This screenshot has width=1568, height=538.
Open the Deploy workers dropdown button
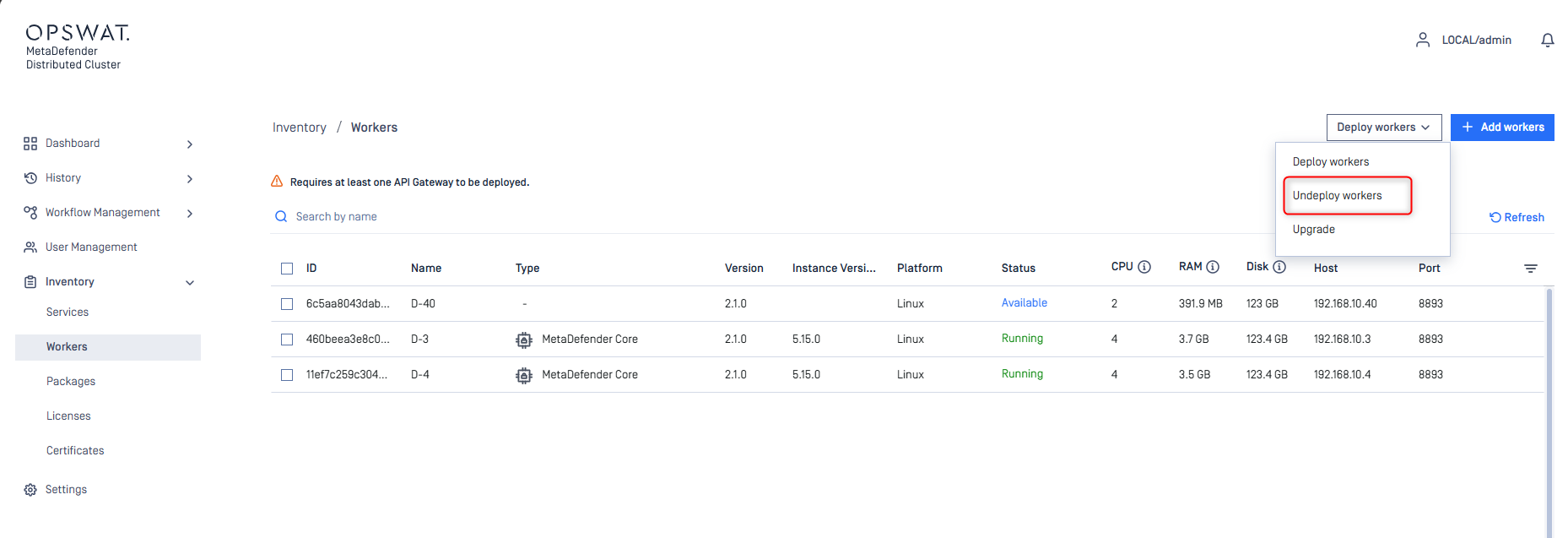click(x=1384, y=128)
